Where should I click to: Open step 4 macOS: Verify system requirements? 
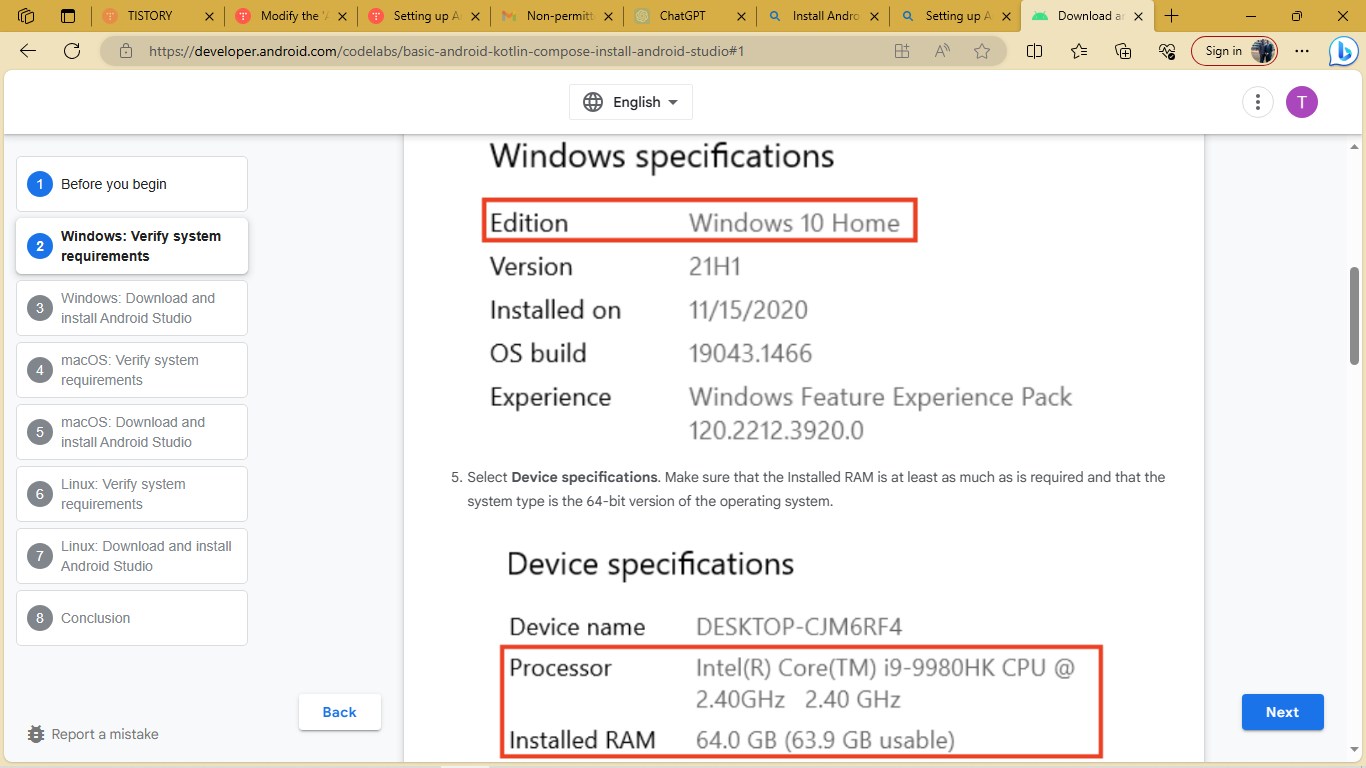coord(132,370)
